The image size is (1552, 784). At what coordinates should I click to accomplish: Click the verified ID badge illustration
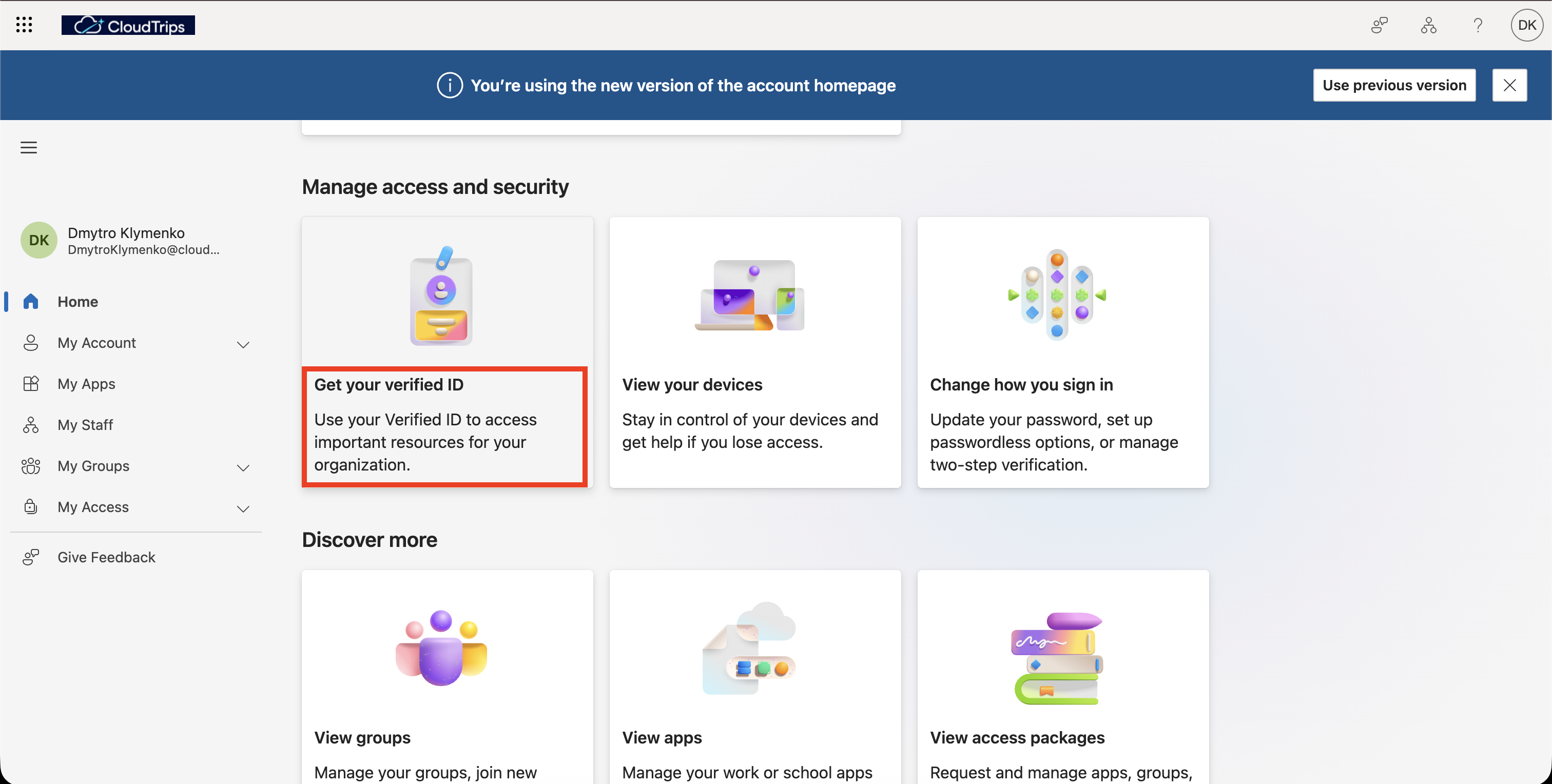pos(441,295)
